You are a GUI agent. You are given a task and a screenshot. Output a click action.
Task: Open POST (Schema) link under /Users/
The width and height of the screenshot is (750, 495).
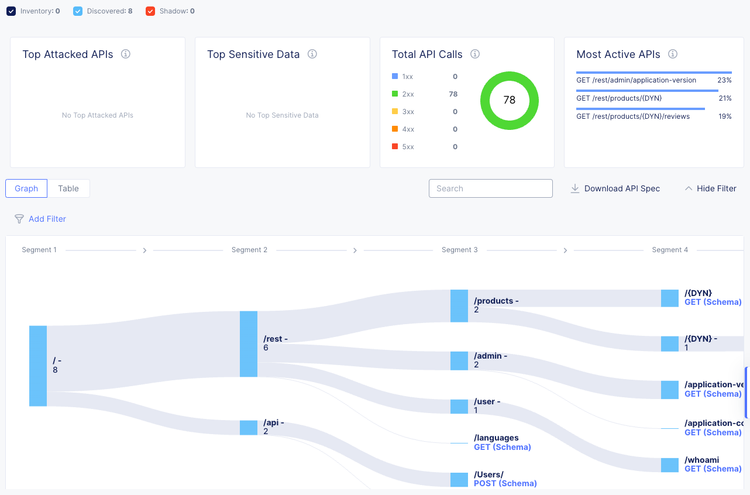pyautogui.click(x=505, y=483)
